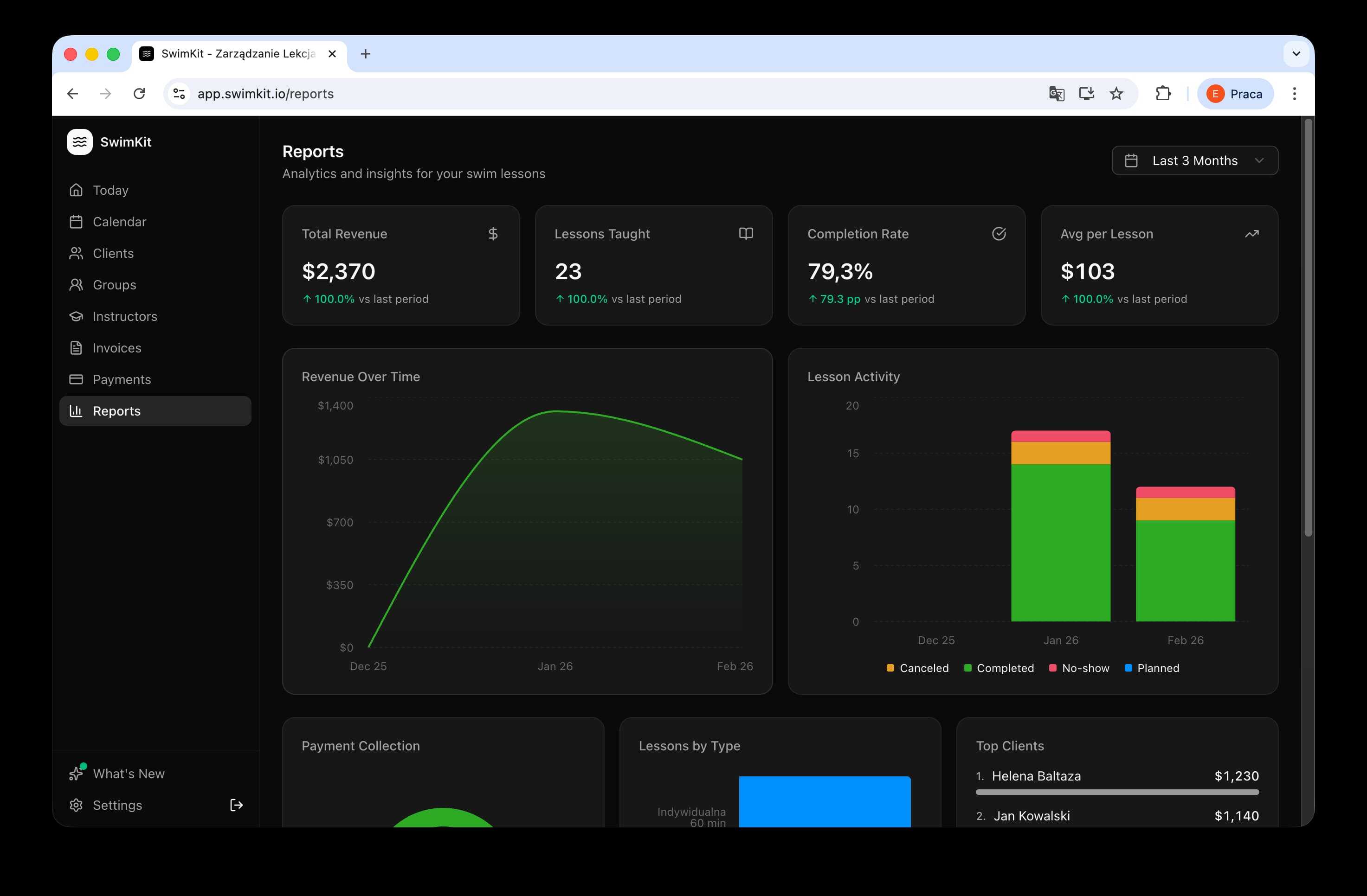Click the Google Translate icon in address bar
Screen dimensions: 1367x896
coord(1056,94)
